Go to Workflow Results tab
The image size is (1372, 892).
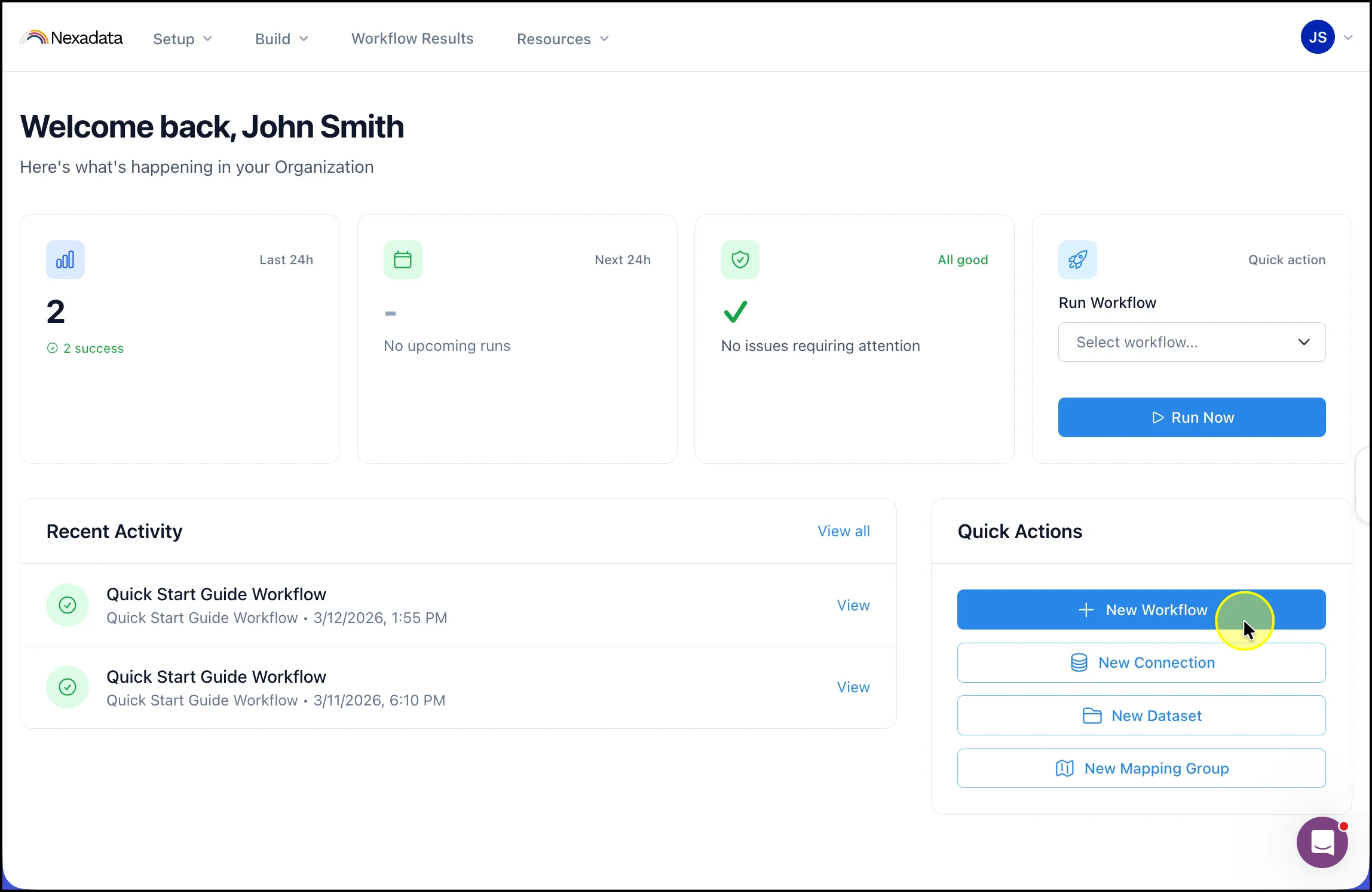[412, 38]
